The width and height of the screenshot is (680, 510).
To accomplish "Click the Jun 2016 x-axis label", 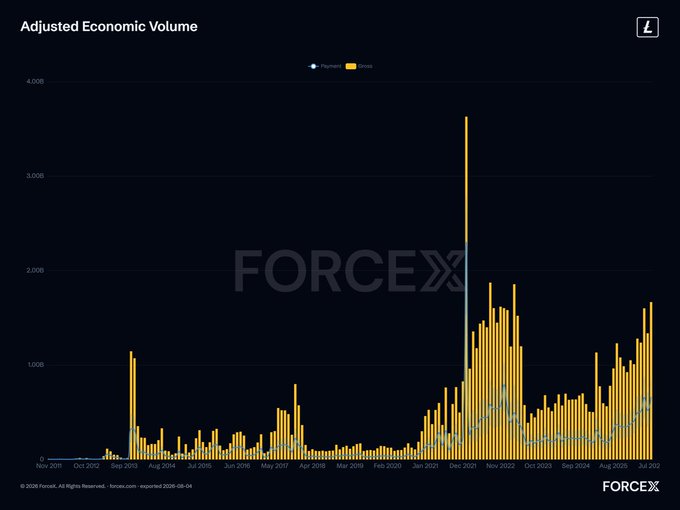I will point(237,466).
